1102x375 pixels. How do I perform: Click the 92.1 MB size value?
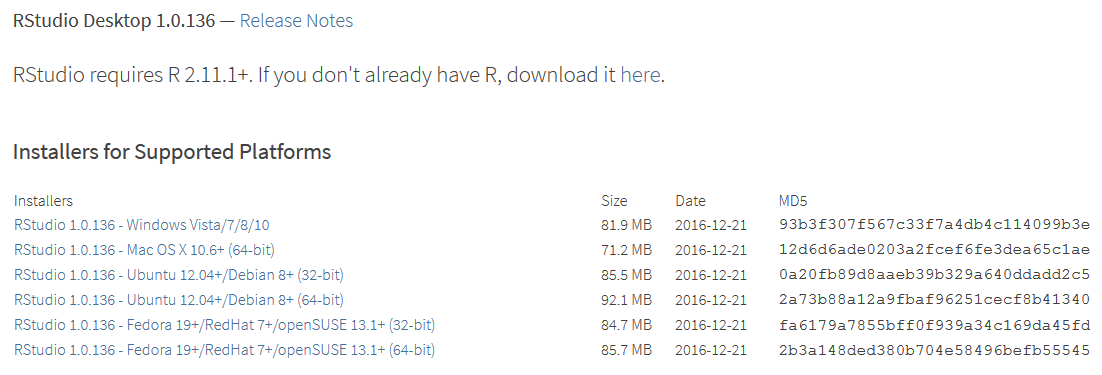(x=627, y=301)
